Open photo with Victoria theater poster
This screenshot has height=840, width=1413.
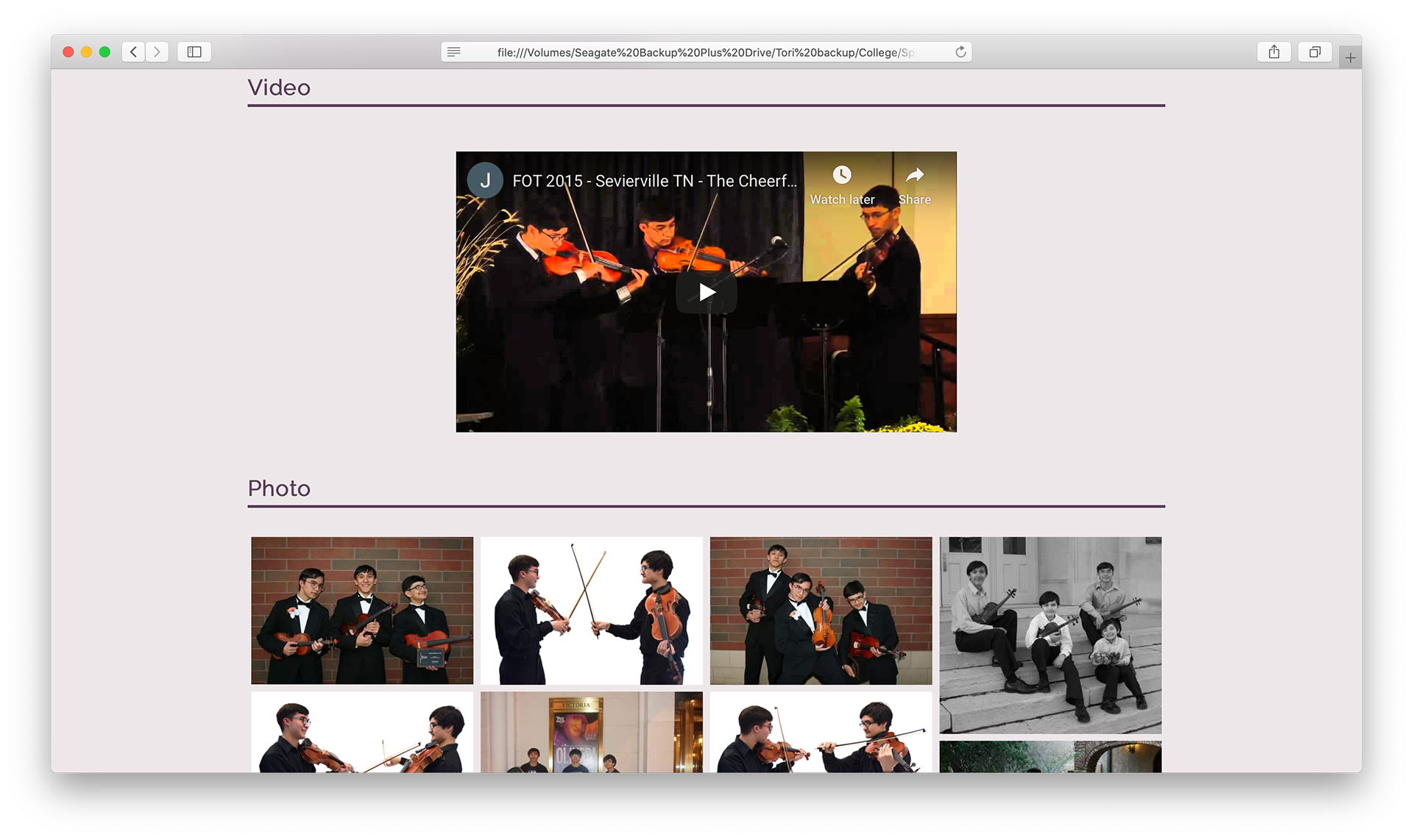tap(592, 732)
